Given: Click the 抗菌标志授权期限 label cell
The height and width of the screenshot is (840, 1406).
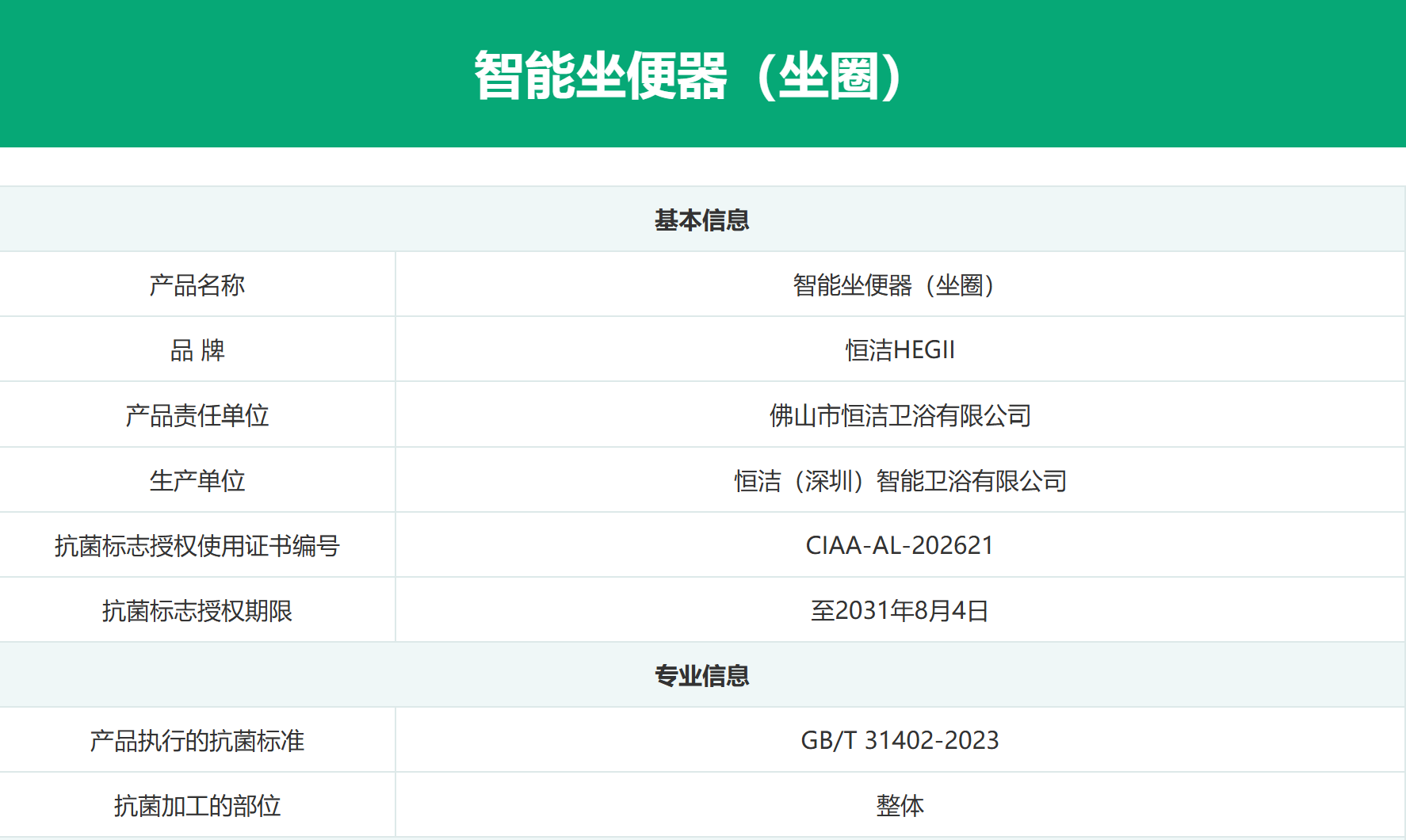Looking at the screenshot, I should (197, 610).
